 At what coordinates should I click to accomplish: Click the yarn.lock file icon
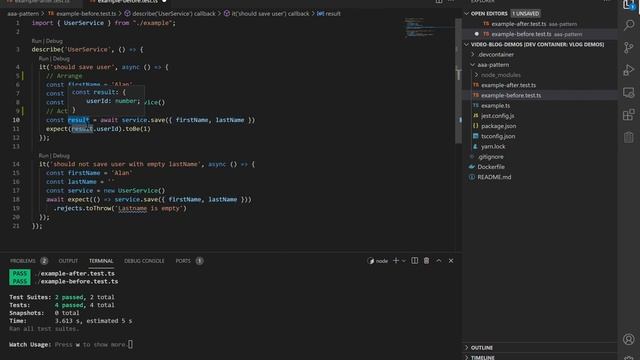(476, 146)
